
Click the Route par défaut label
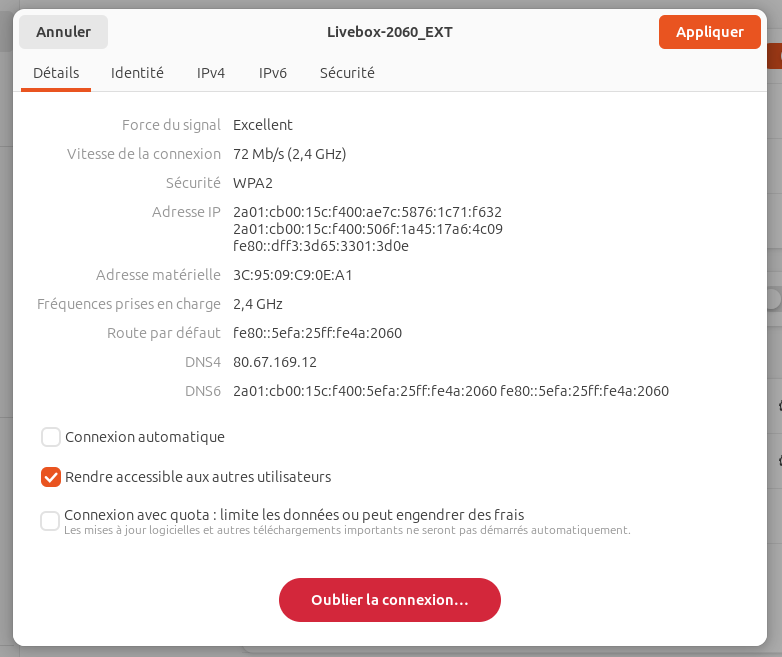(x=164, y=333)
